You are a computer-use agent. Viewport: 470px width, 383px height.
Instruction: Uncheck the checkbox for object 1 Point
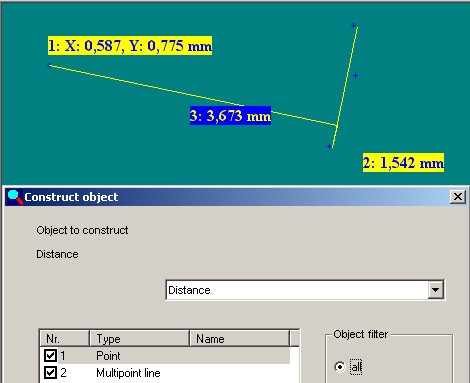[50, 356]
